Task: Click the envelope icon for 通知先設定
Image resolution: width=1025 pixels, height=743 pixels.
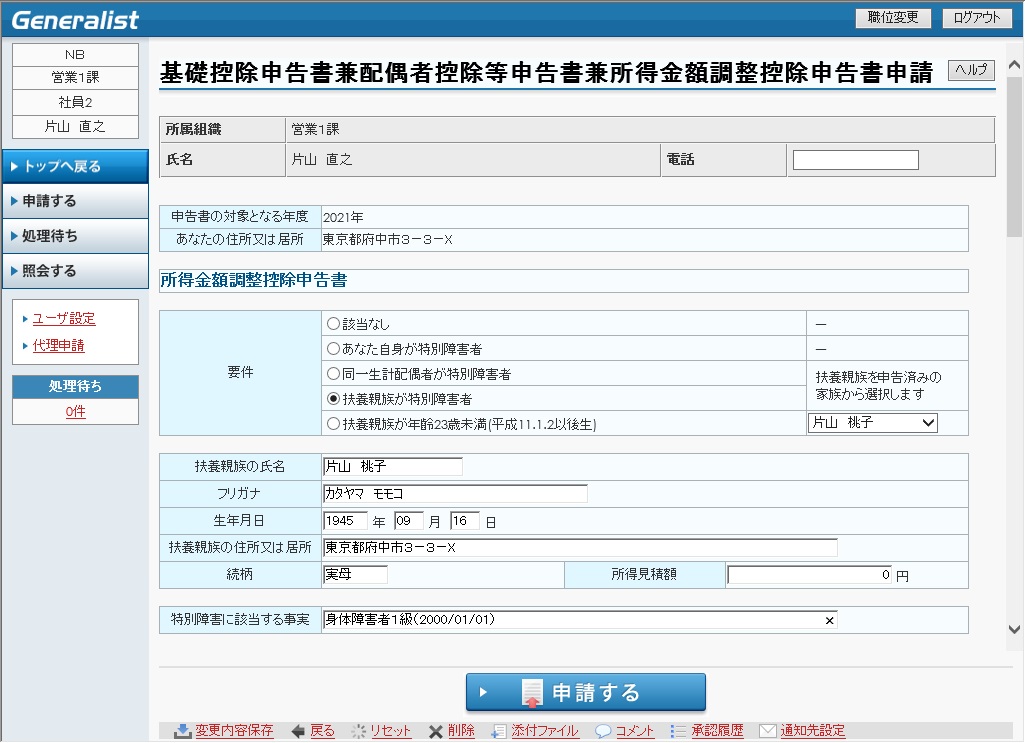Action: pos(767,731)
